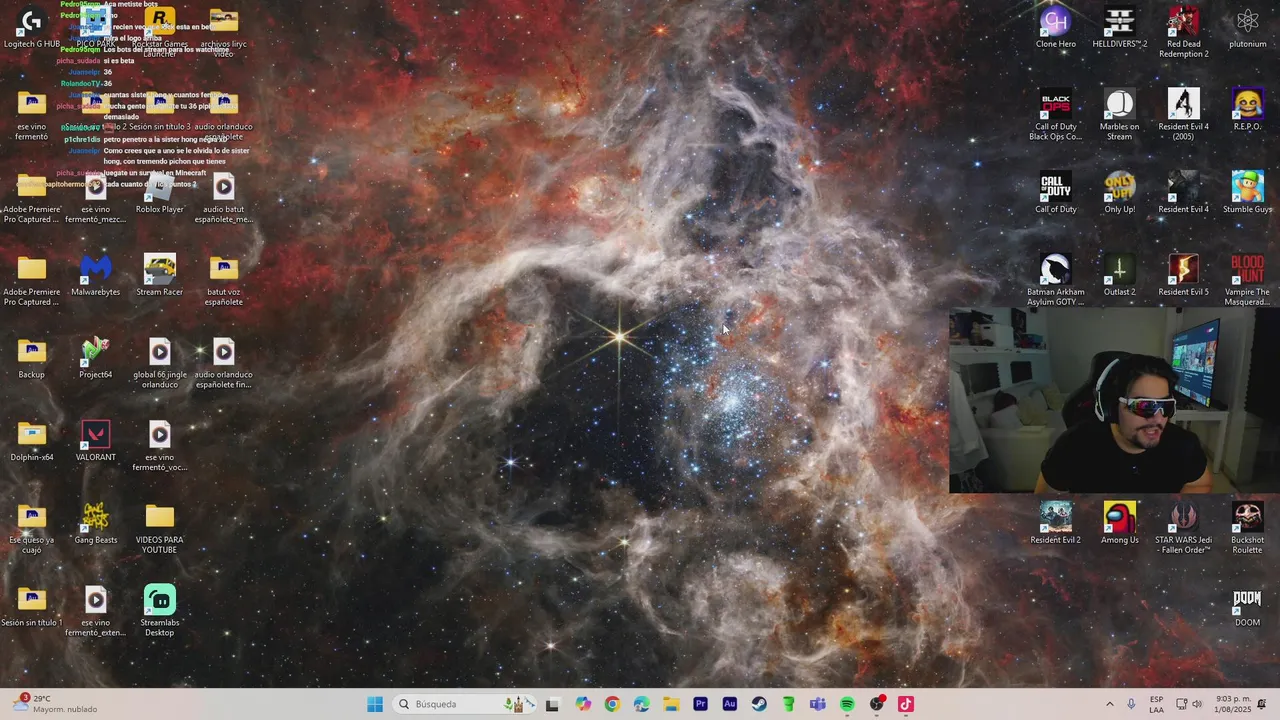This screenshot has height=720, width=1280.
Task: Launch DOOM from the desktop
Action: click(x=1248, y=608)
